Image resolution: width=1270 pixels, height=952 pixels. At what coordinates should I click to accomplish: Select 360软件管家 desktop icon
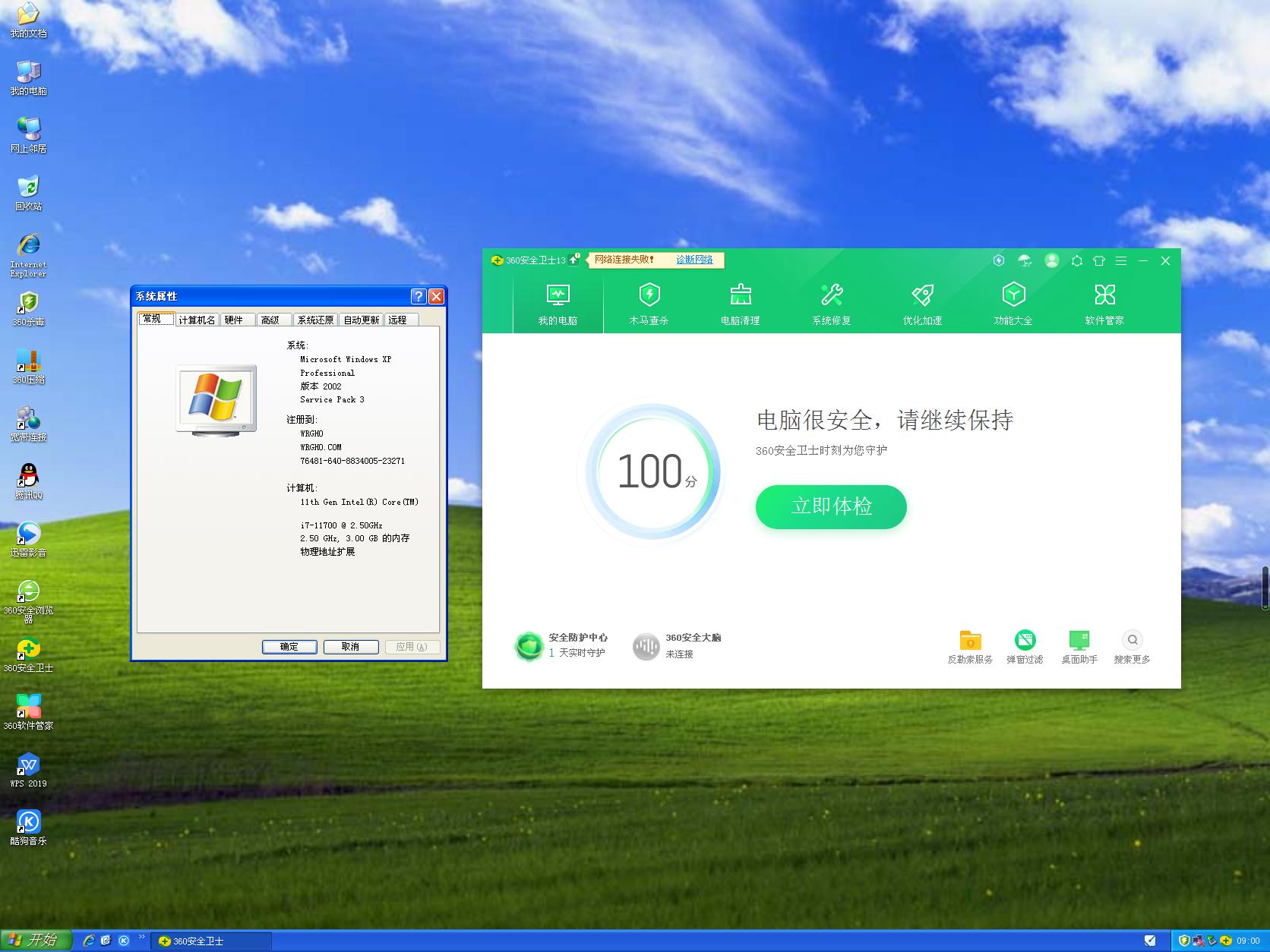[29, 713]
